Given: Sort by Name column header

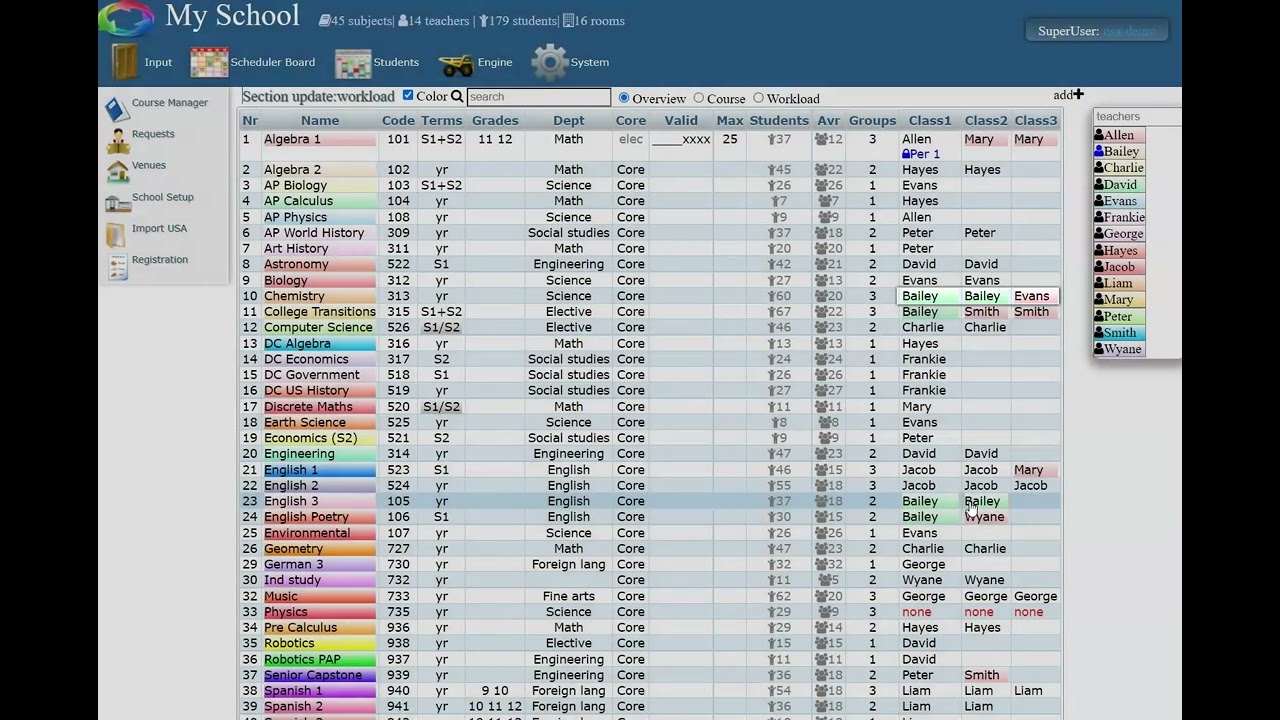Looking at the screenshot, I should tap(320, 120).
